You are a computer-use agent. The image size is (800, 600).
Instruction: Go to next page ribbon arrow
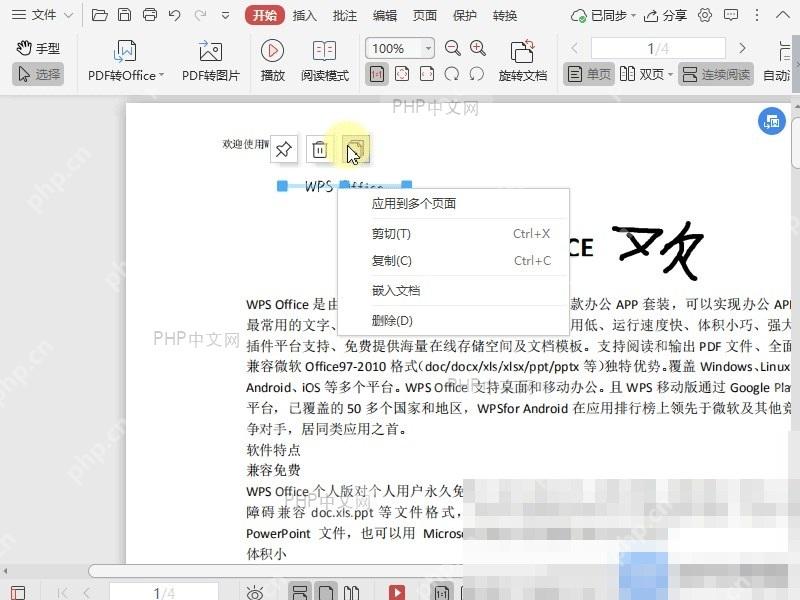tap(742, 48)
